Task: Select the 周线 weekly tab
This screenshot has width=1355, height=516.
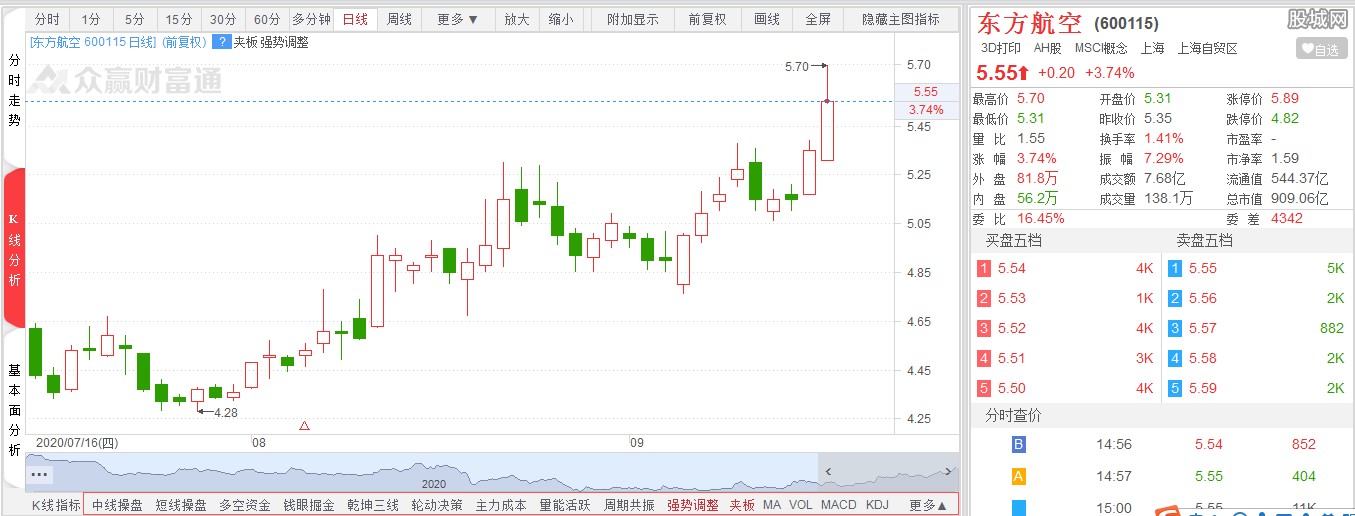Action: (399, 19)
